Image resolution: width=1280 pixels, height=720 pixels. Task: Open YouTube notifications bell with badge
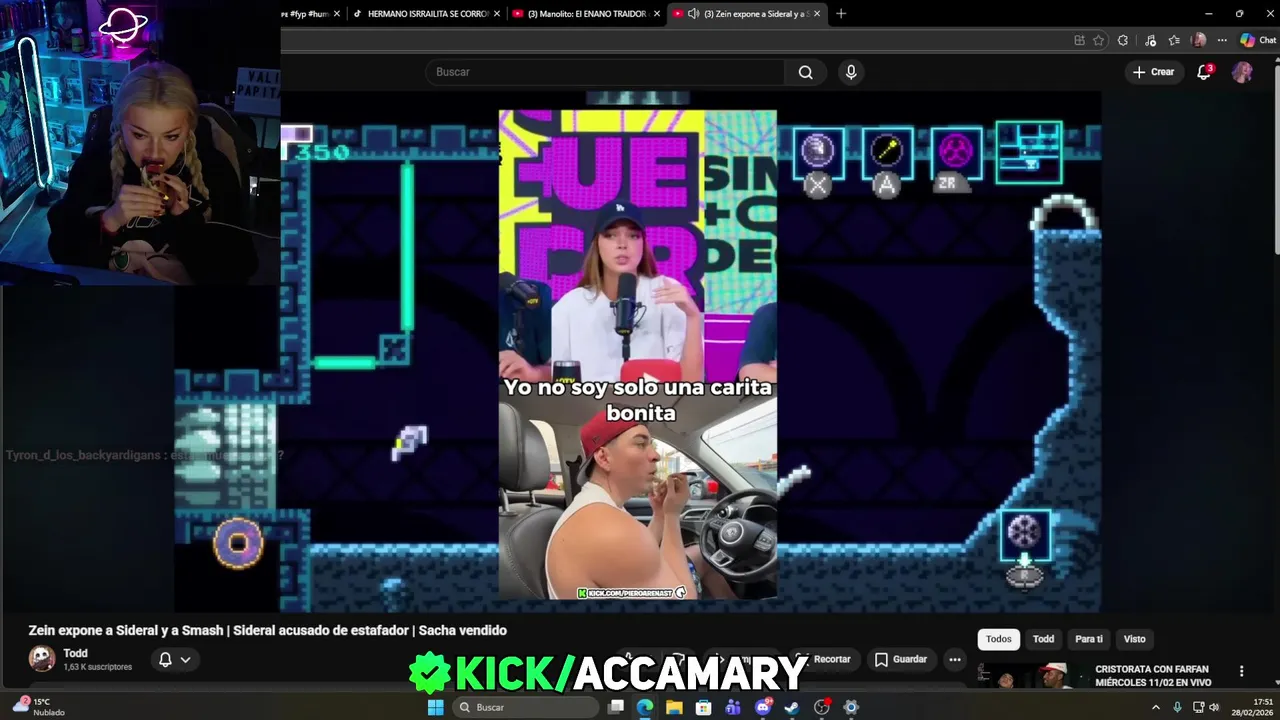[x=1205, y=72]
